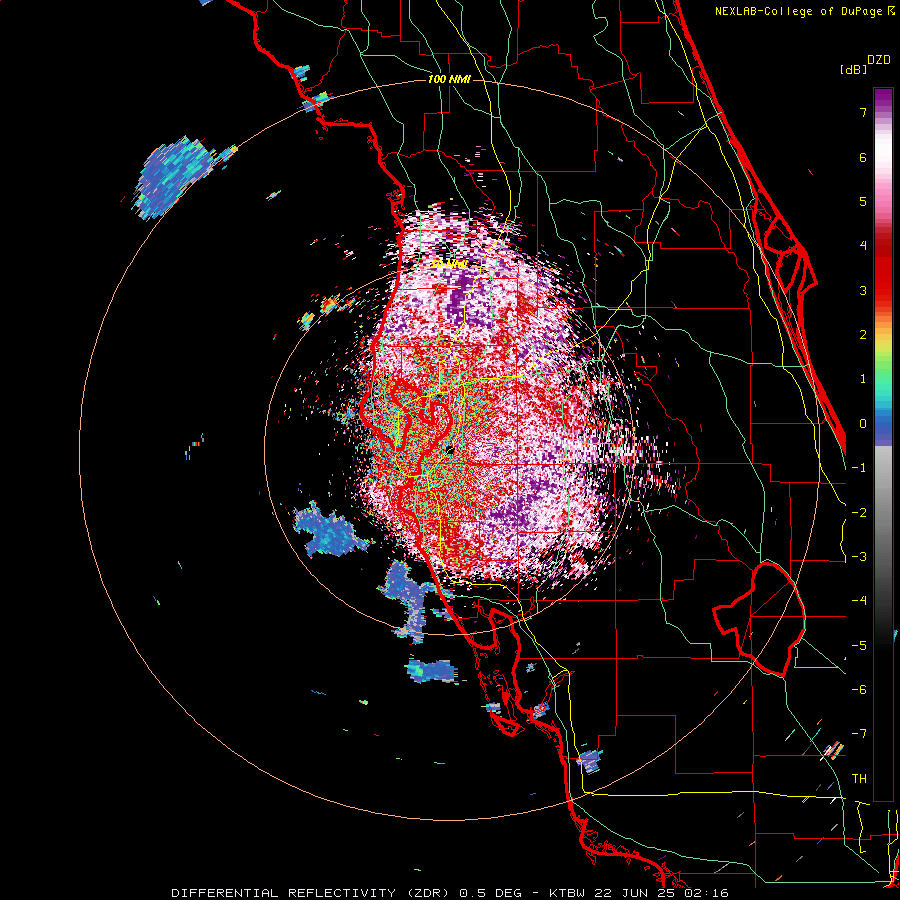Click the color scale value -2

(x=859, y=513)
